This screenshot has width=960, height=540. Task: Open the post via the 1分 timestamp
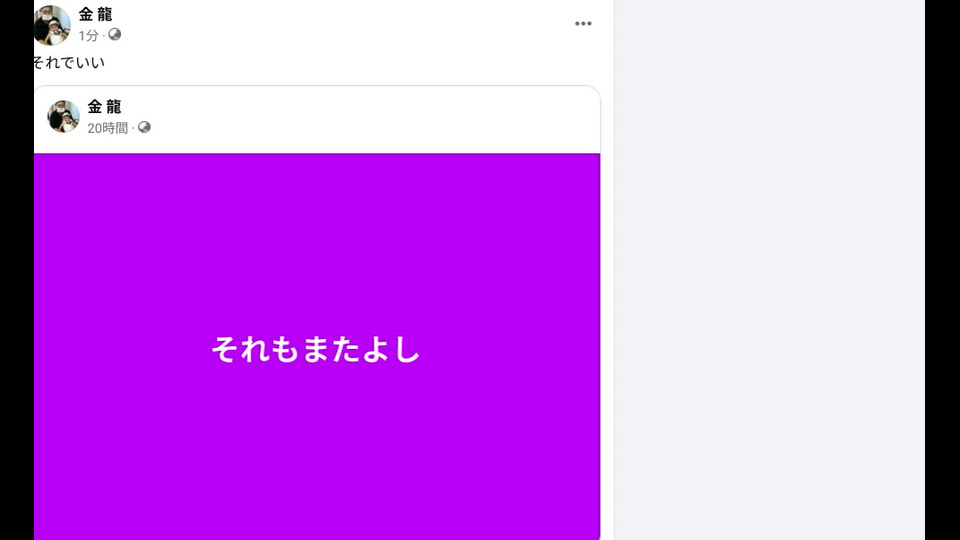tap(88, 36)
